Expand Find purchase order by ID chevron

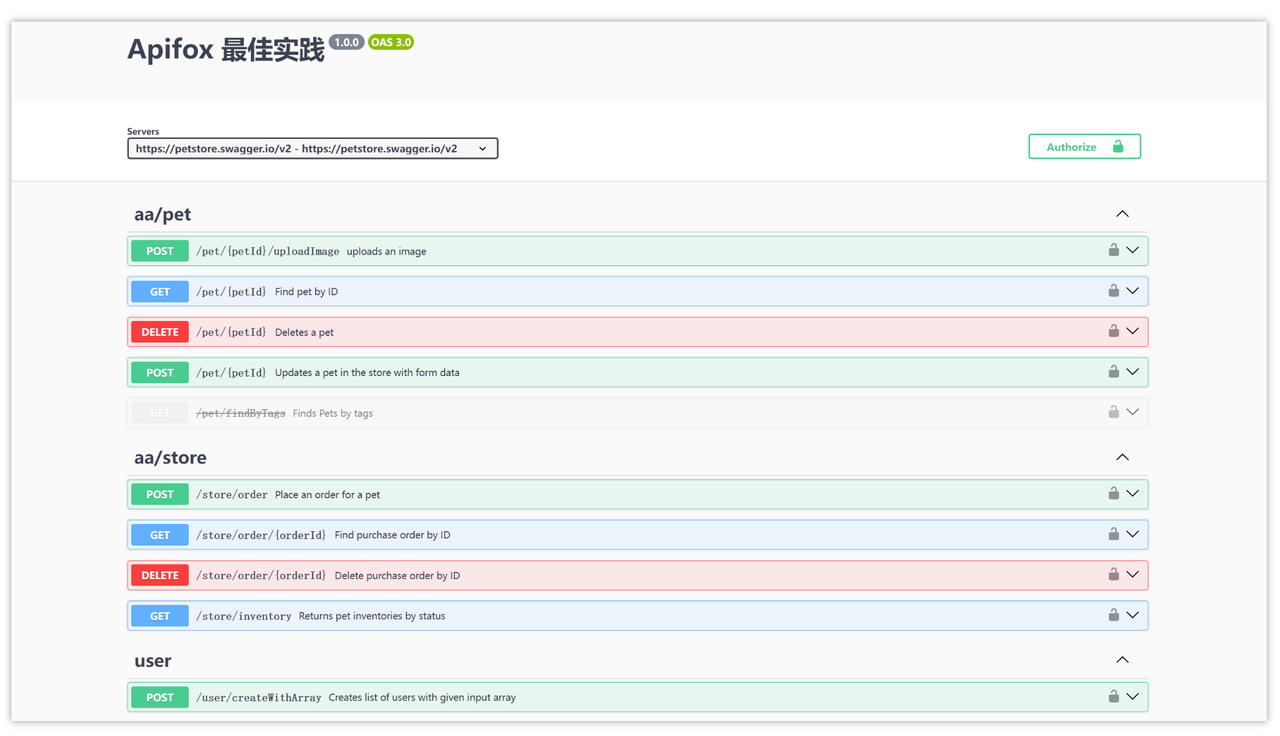[1133, 534]
